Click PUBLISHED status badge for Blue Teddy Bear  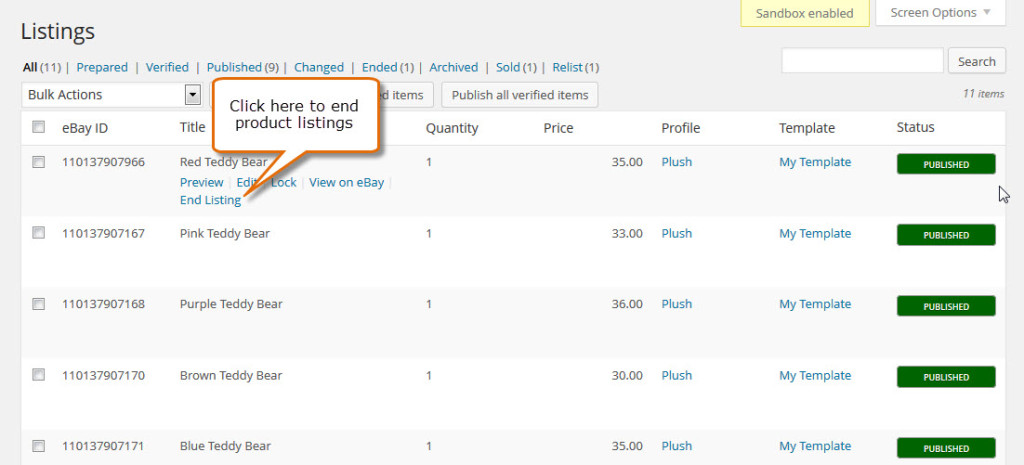point(946,448)
